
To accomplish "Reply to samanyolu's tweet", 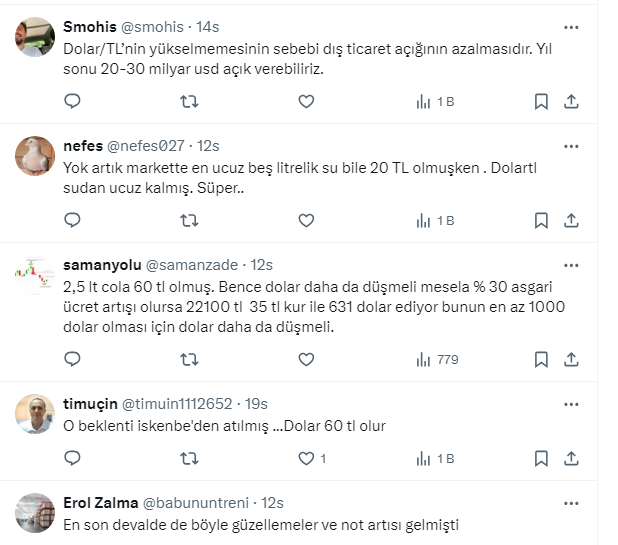I will (72, 359).
